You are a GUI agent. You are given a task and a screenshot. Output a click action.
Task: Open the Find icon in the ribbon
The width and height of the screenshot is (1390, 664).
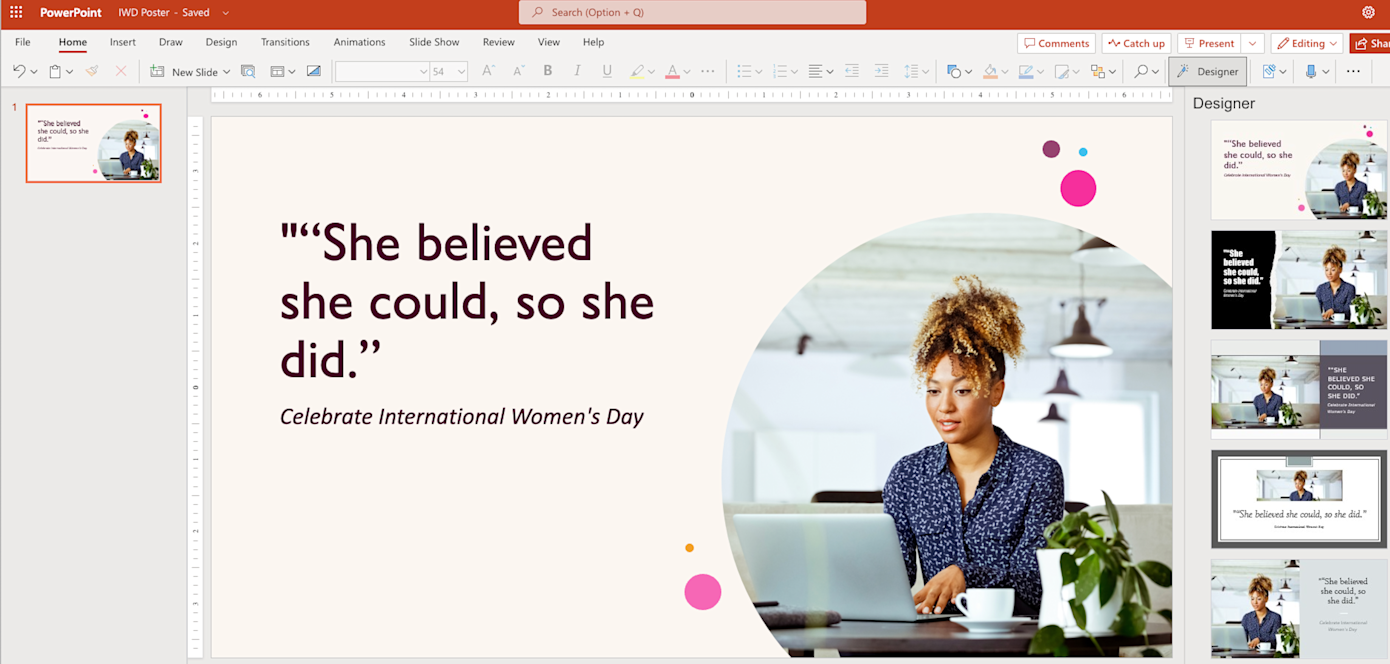coord(1139,71)
